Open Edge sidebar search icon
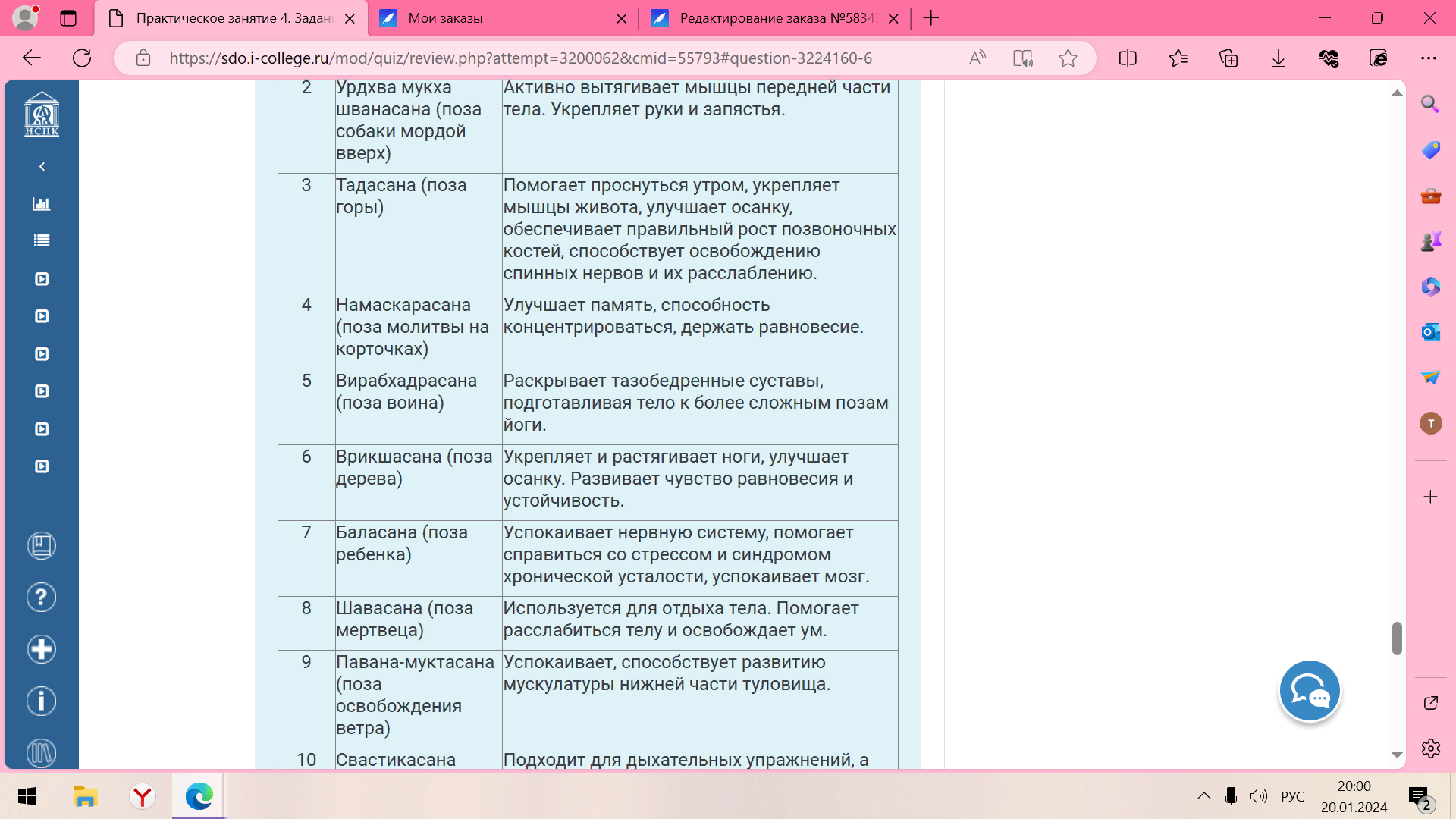1456x819 pixels. click(x=1430, y=104)
